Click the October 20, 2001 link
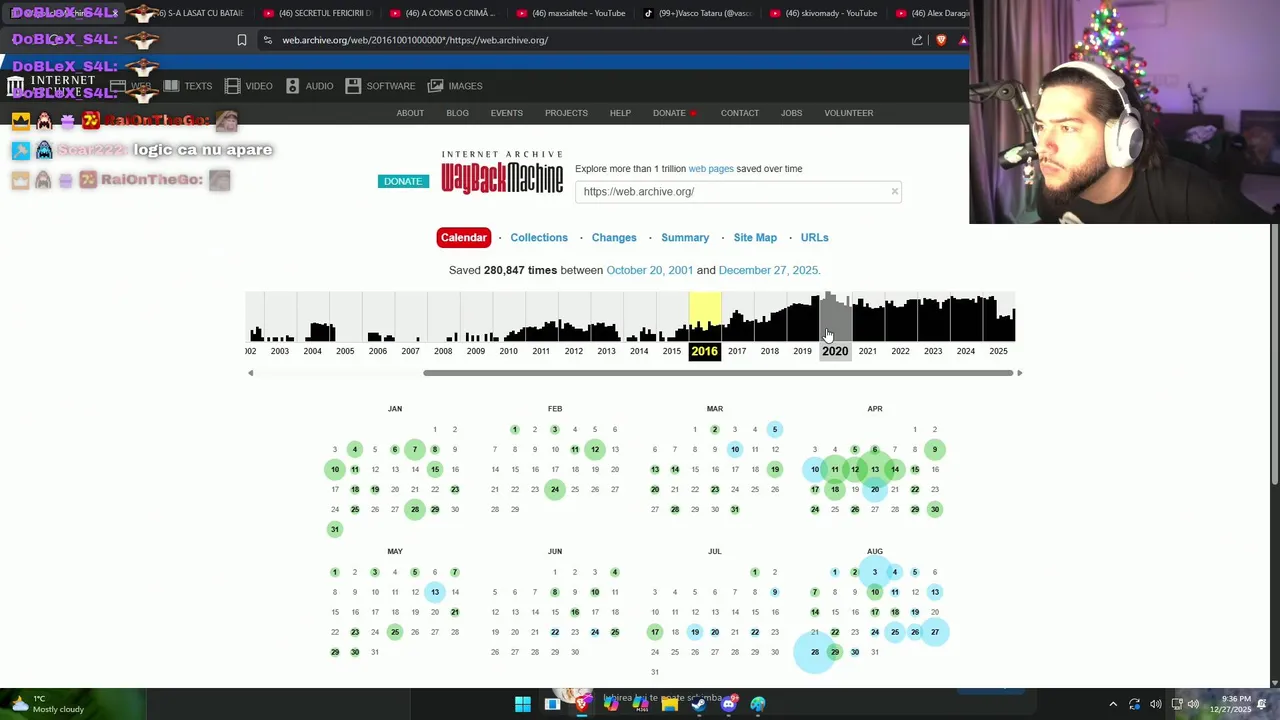Viewport: 1280px width, 720px height. click(649, 270)
